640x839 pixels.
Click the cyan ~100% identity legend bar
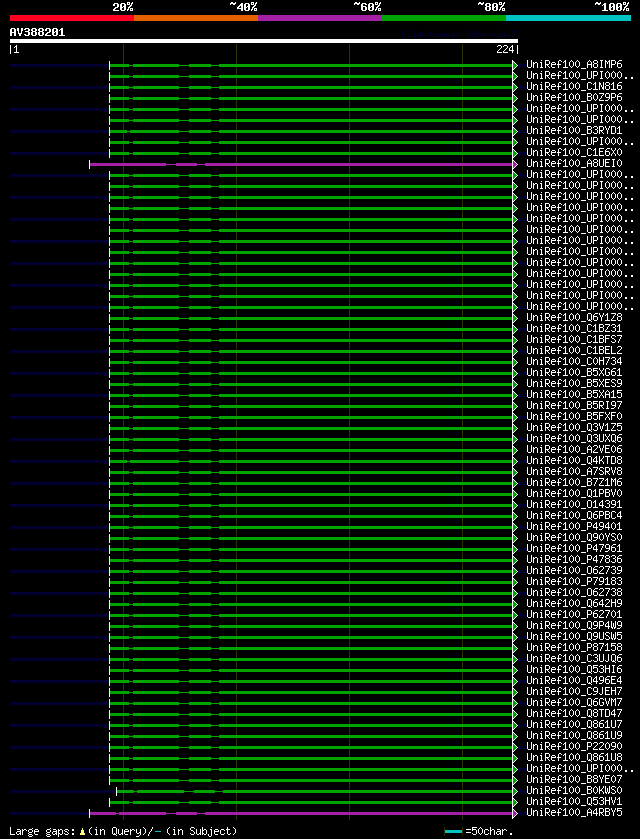point(568,18)
